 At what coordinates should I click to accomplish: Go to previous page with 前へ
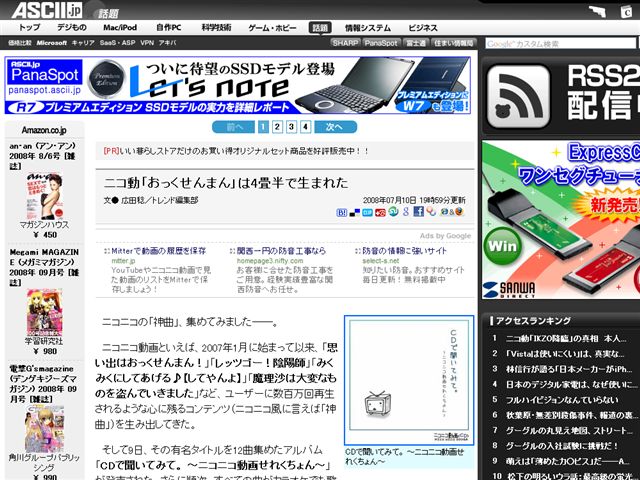click(234, 127)
